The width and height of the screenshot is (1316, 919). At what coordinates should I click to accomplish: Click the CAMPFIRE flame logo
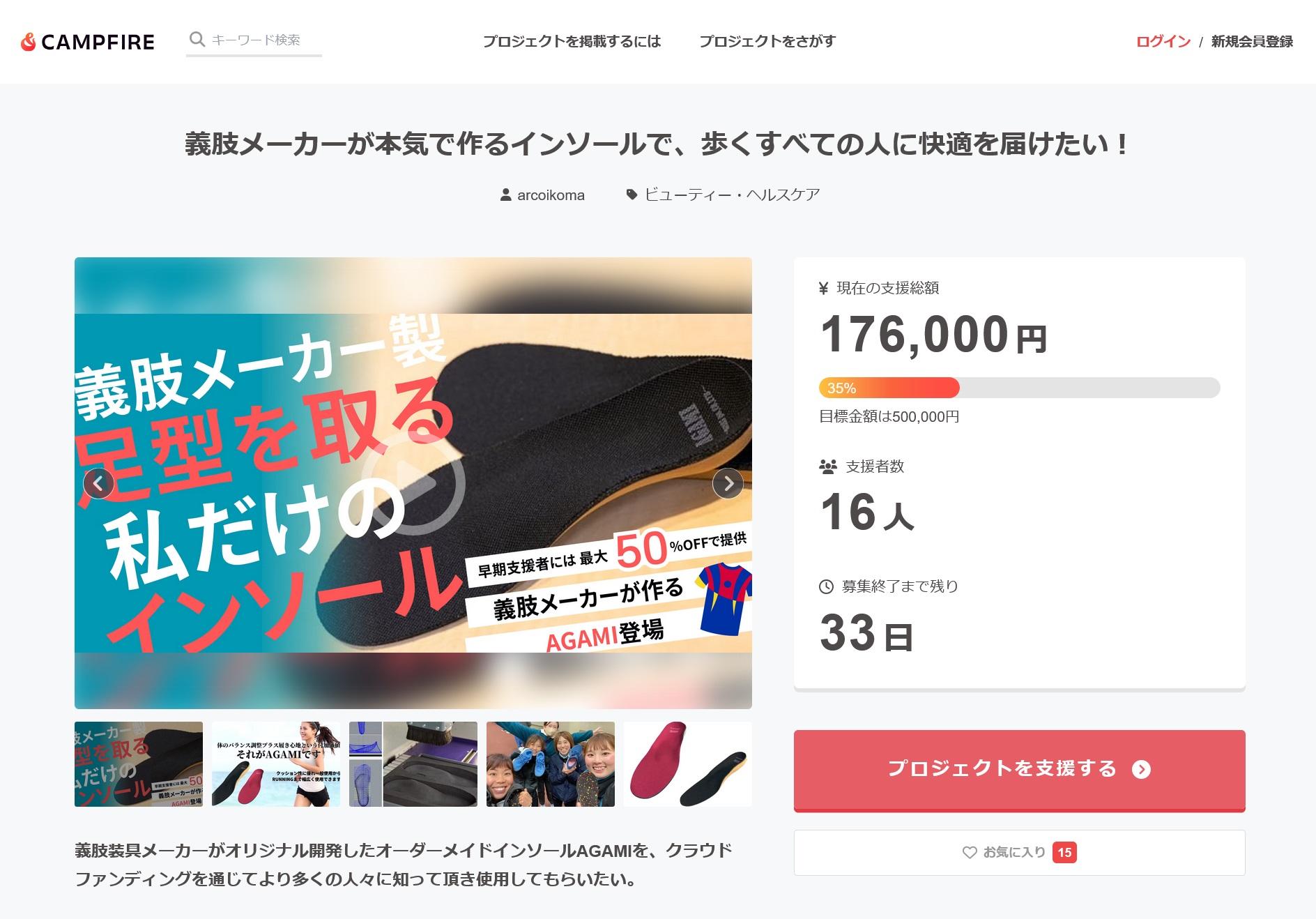(x=29, y=42)
